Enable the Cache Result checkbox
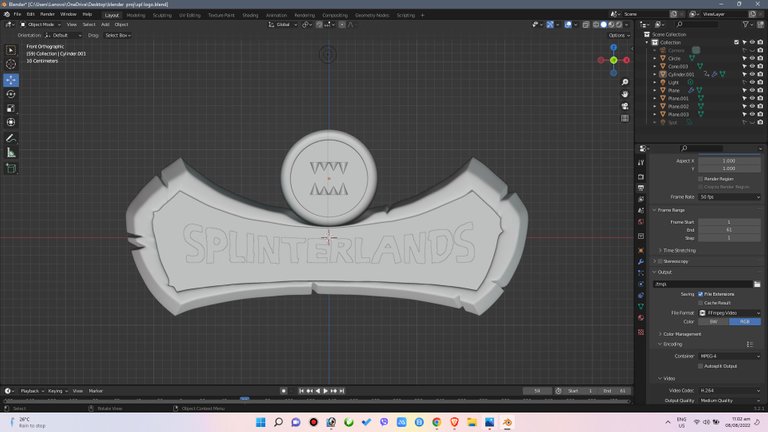 [700, 303]
